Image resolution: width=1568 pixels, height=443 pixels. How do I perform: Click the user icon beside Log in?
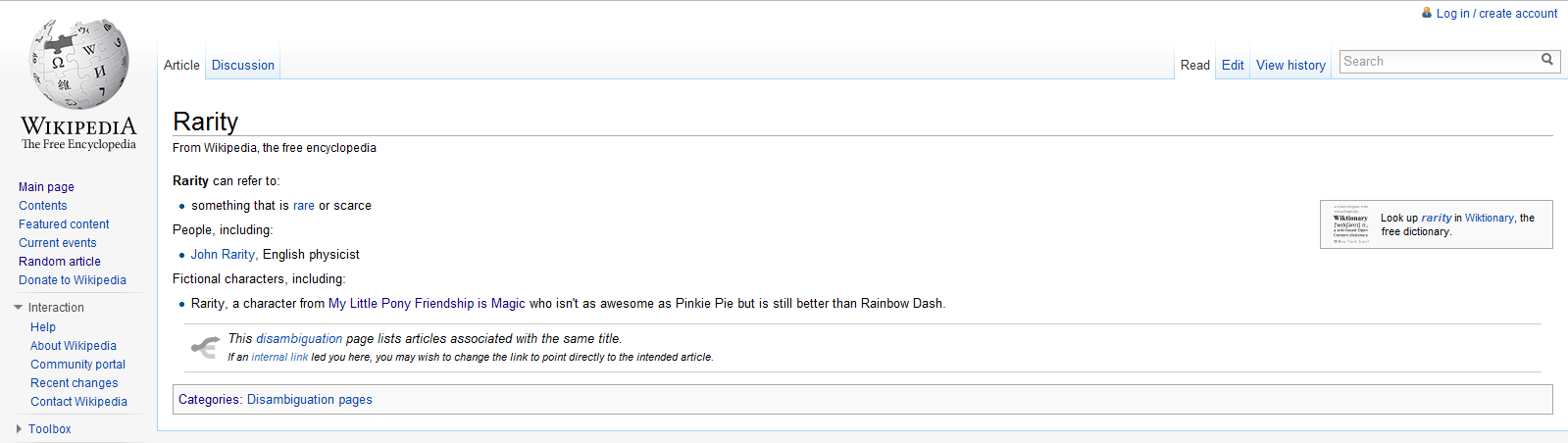pyautogui.click(x=1427, y=13)
